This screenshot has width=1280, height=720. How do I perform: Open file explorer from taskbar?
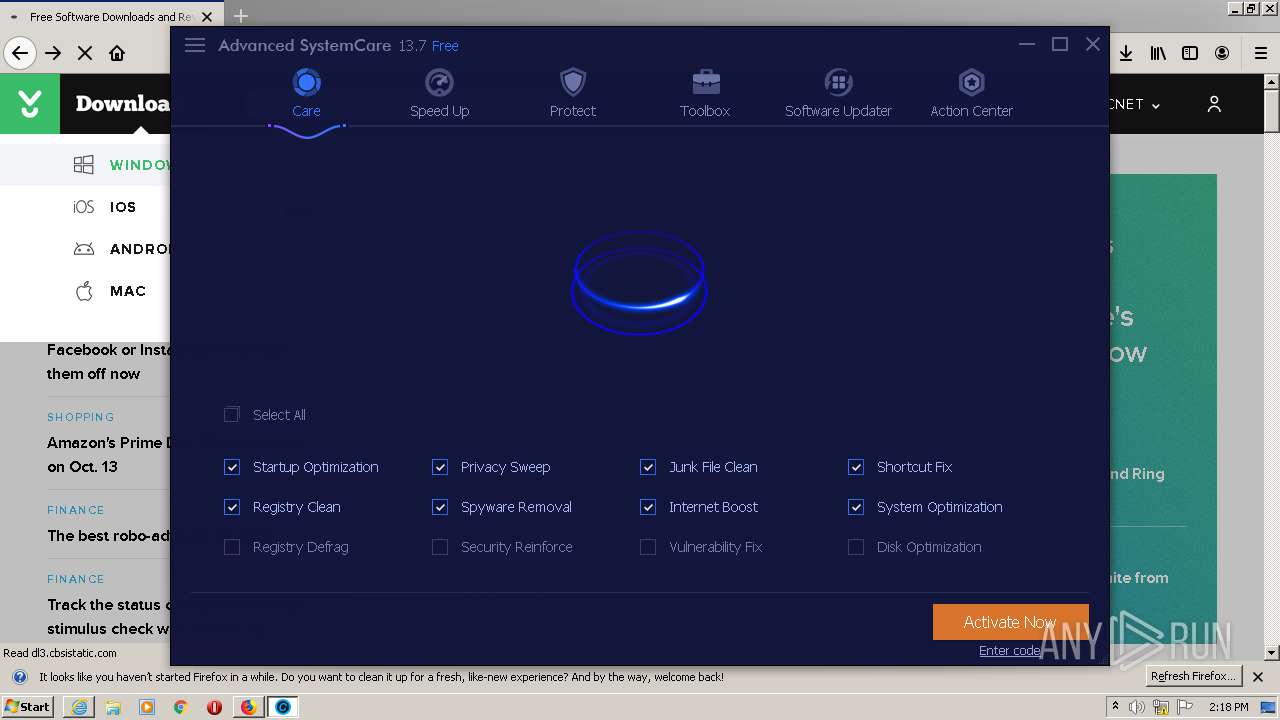pos(113,707)
